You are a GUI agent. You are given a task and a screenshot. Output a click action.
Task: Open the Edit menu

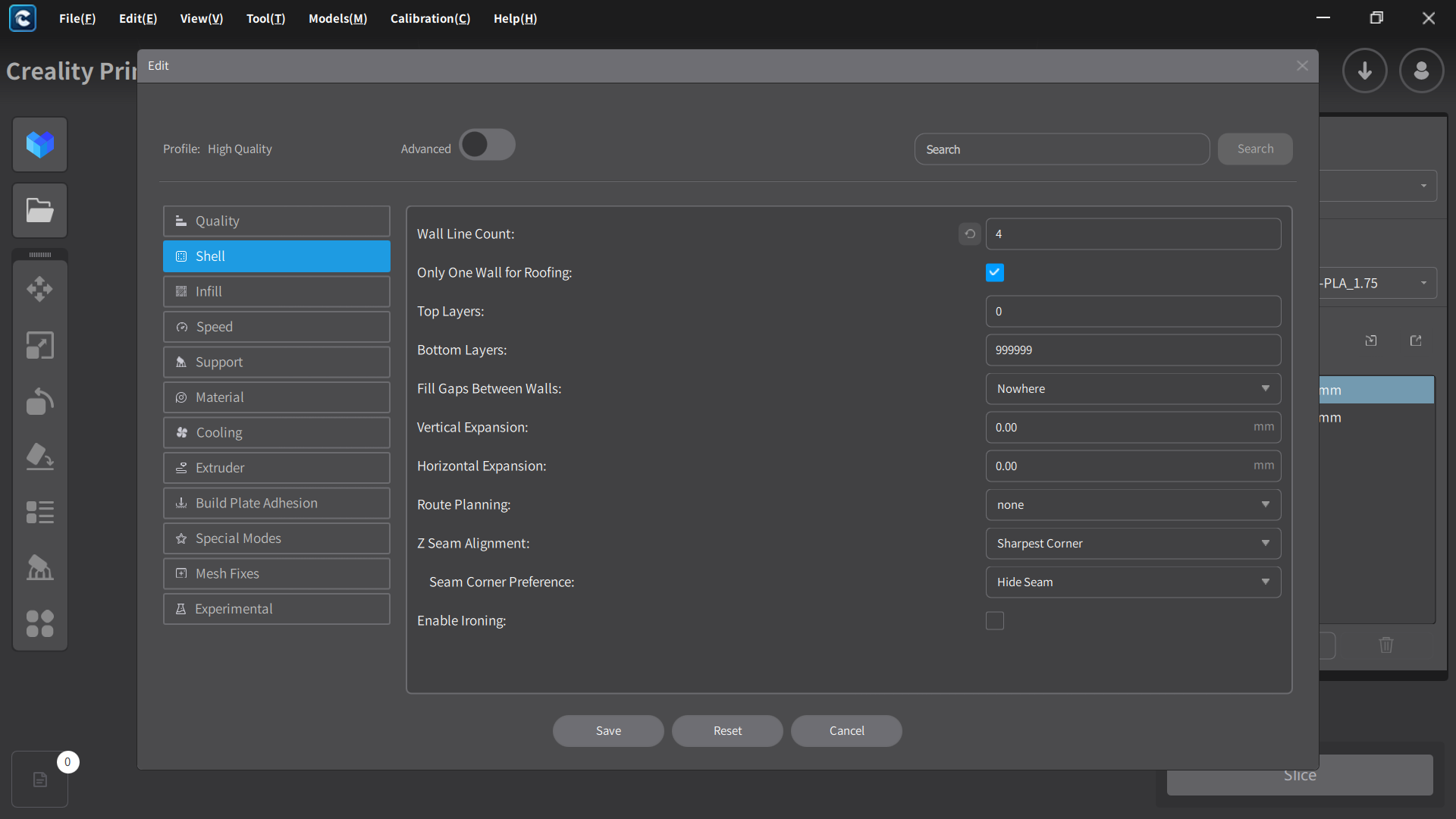[x=138, y=18]
